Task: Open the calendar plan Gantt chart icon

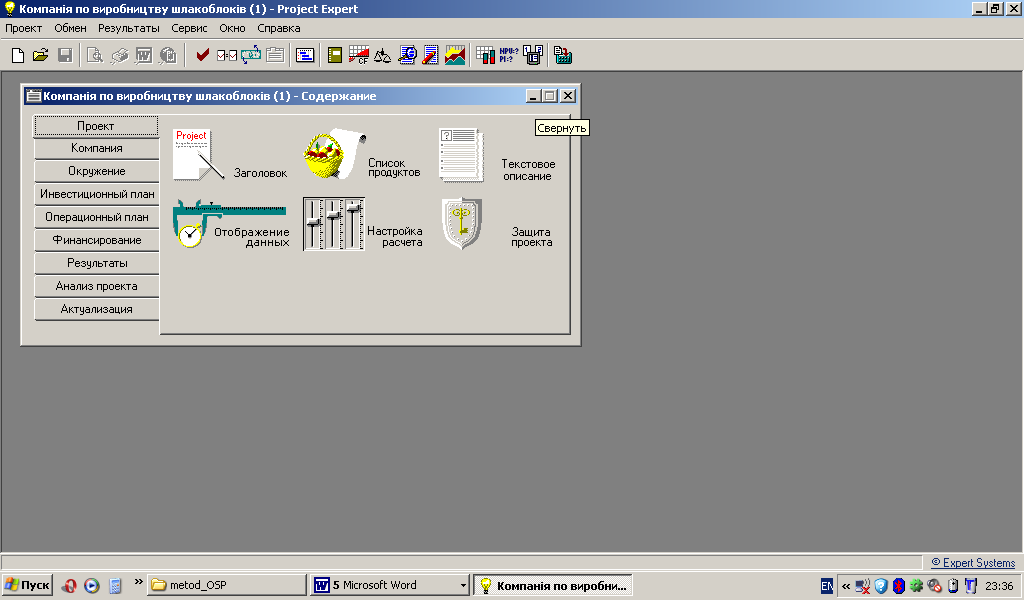Action: [x=305, y=55]
